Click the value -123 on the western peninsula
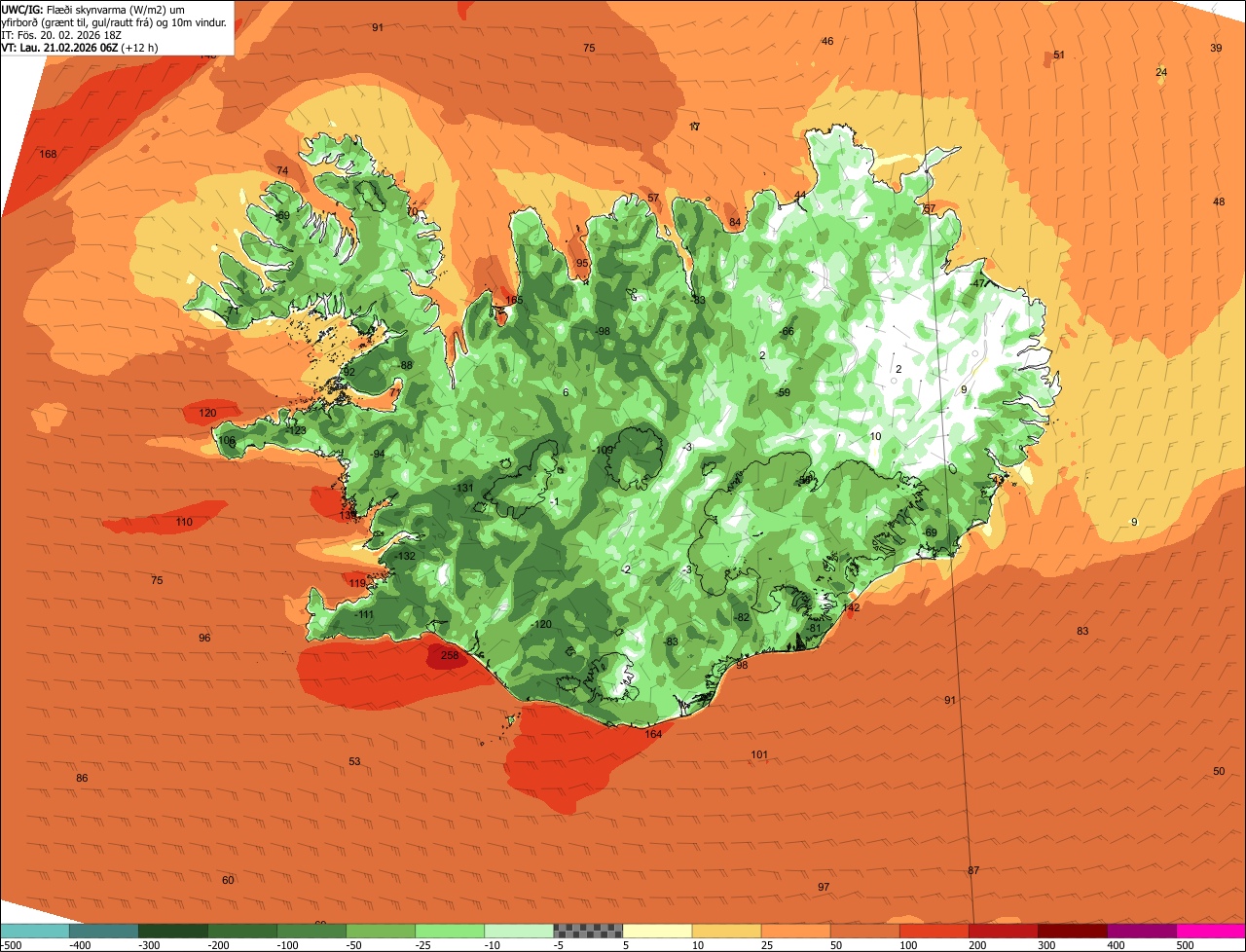Viewport: 1246px width, 952px height. pos(296,430)
